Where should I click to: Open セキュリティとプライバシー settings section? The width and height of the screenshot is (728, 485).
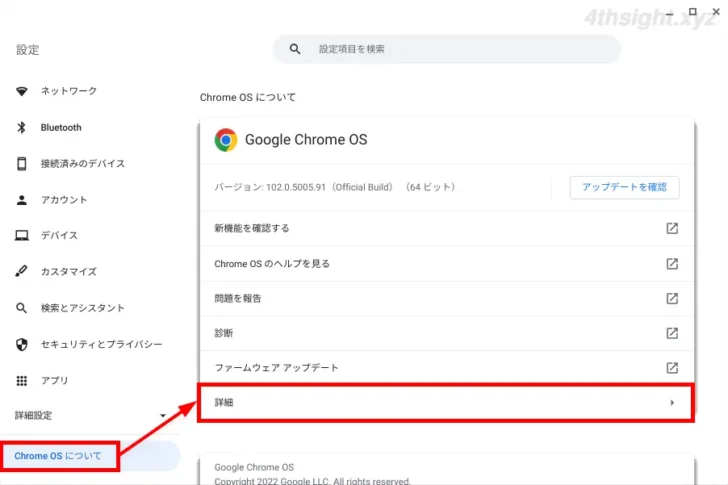pyautogui.click(x=102, y=344)
